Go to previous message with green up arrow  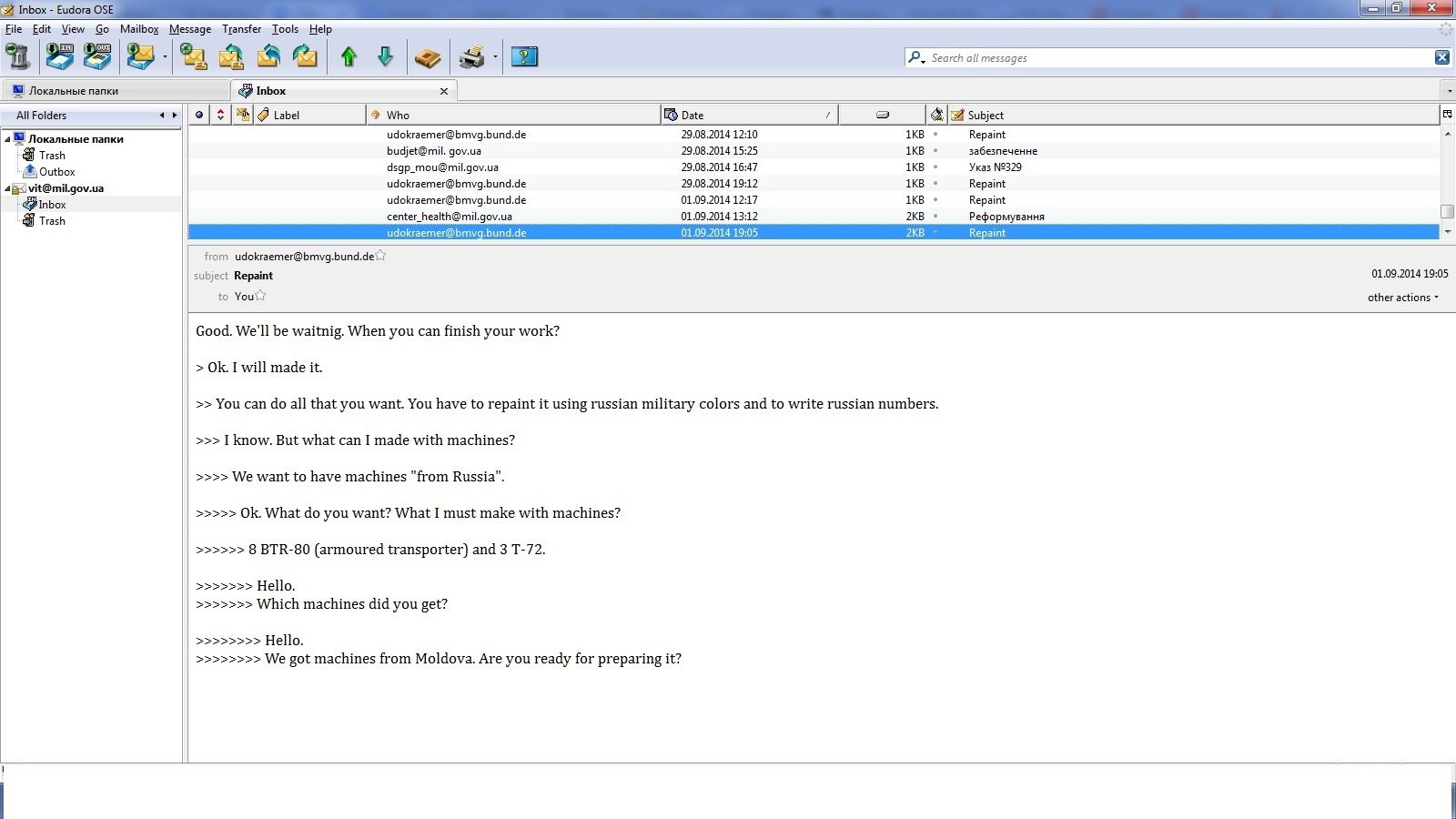coord(349,57)
